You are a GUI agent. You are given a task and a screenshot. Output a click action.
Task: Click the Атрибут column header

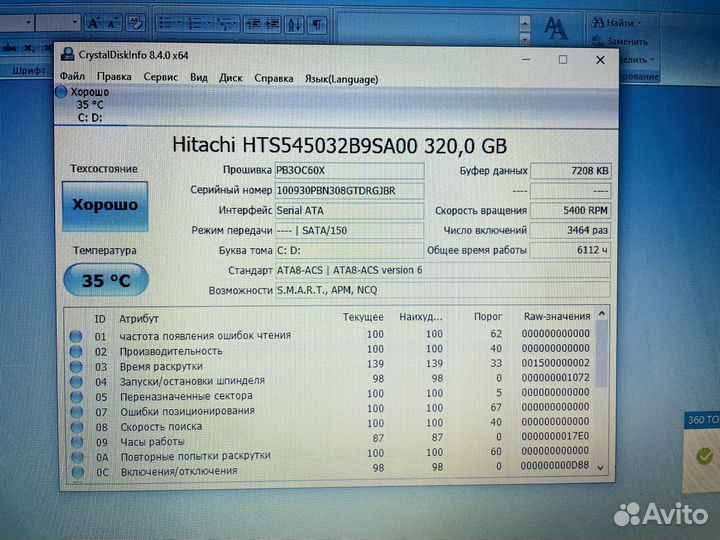(139, 319)
